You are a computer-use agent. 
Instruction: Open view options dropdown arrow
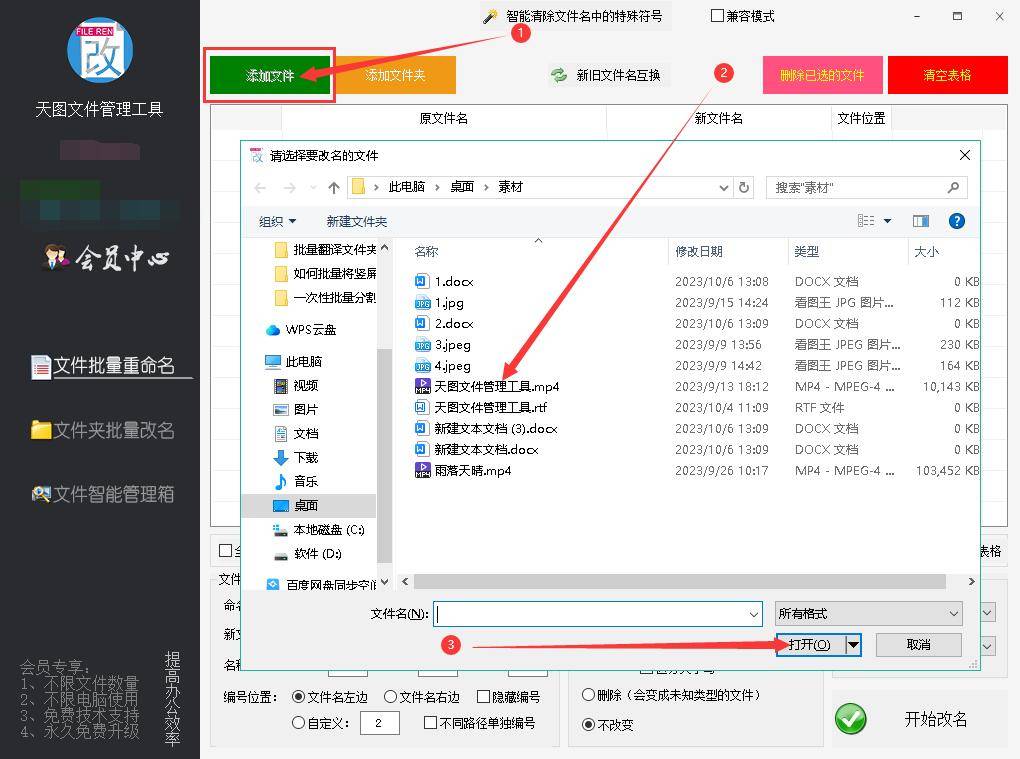click(887, 221)
